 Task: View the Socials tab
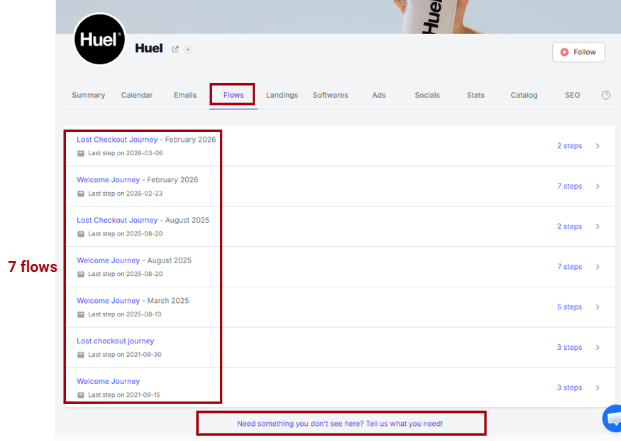point(427,95)
